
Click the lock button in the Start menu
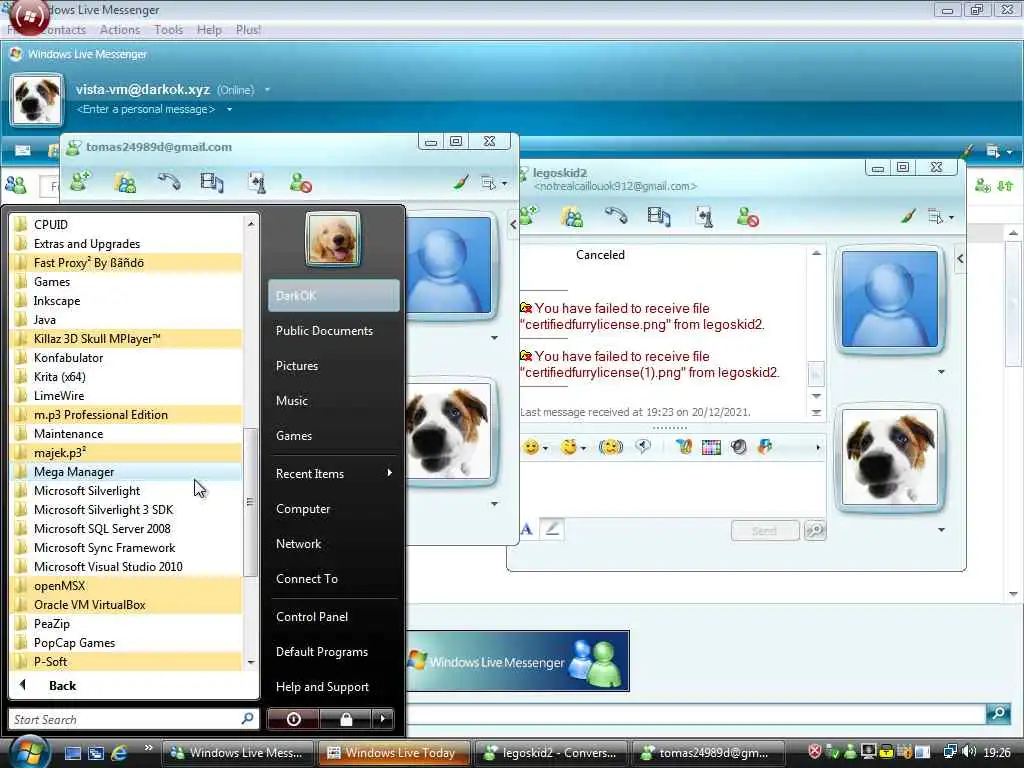[346, 719]
